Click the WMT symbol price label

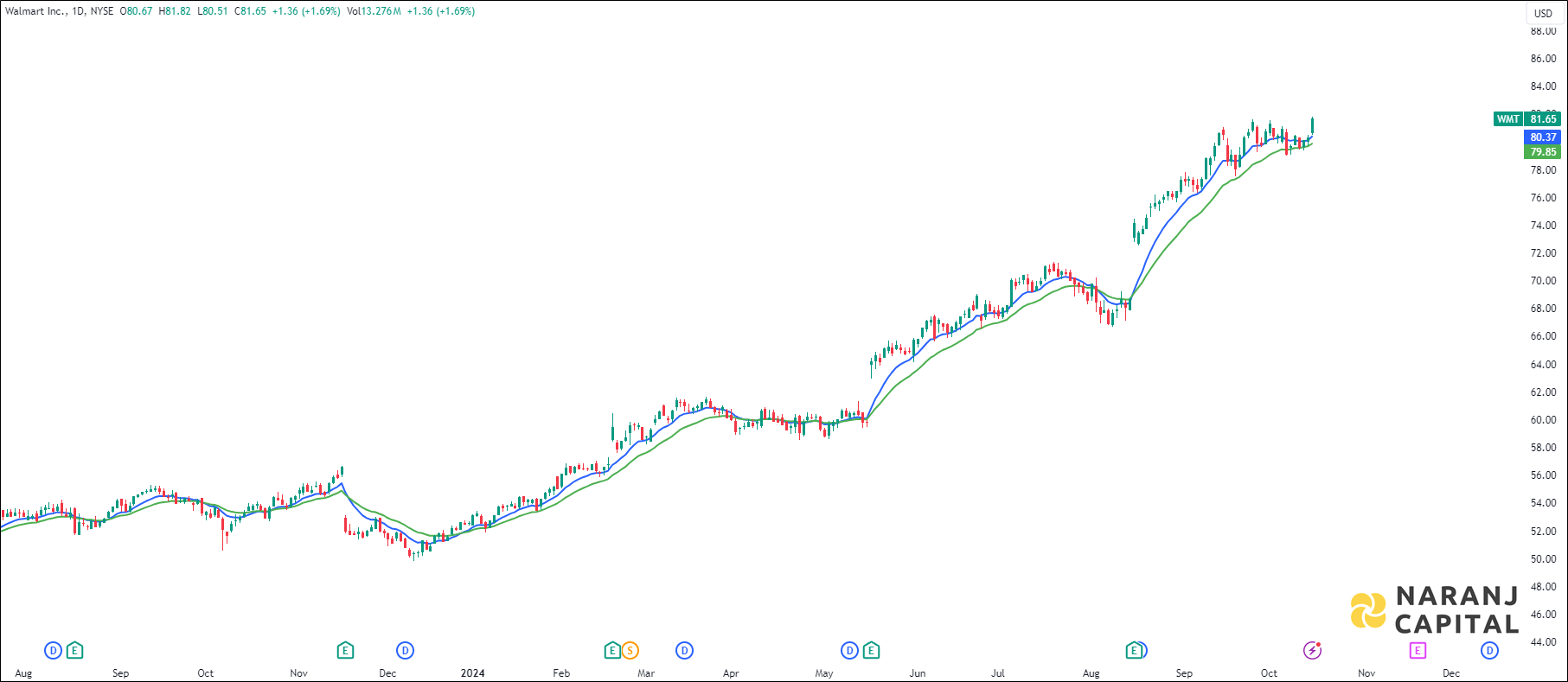tap(1508, 119)
